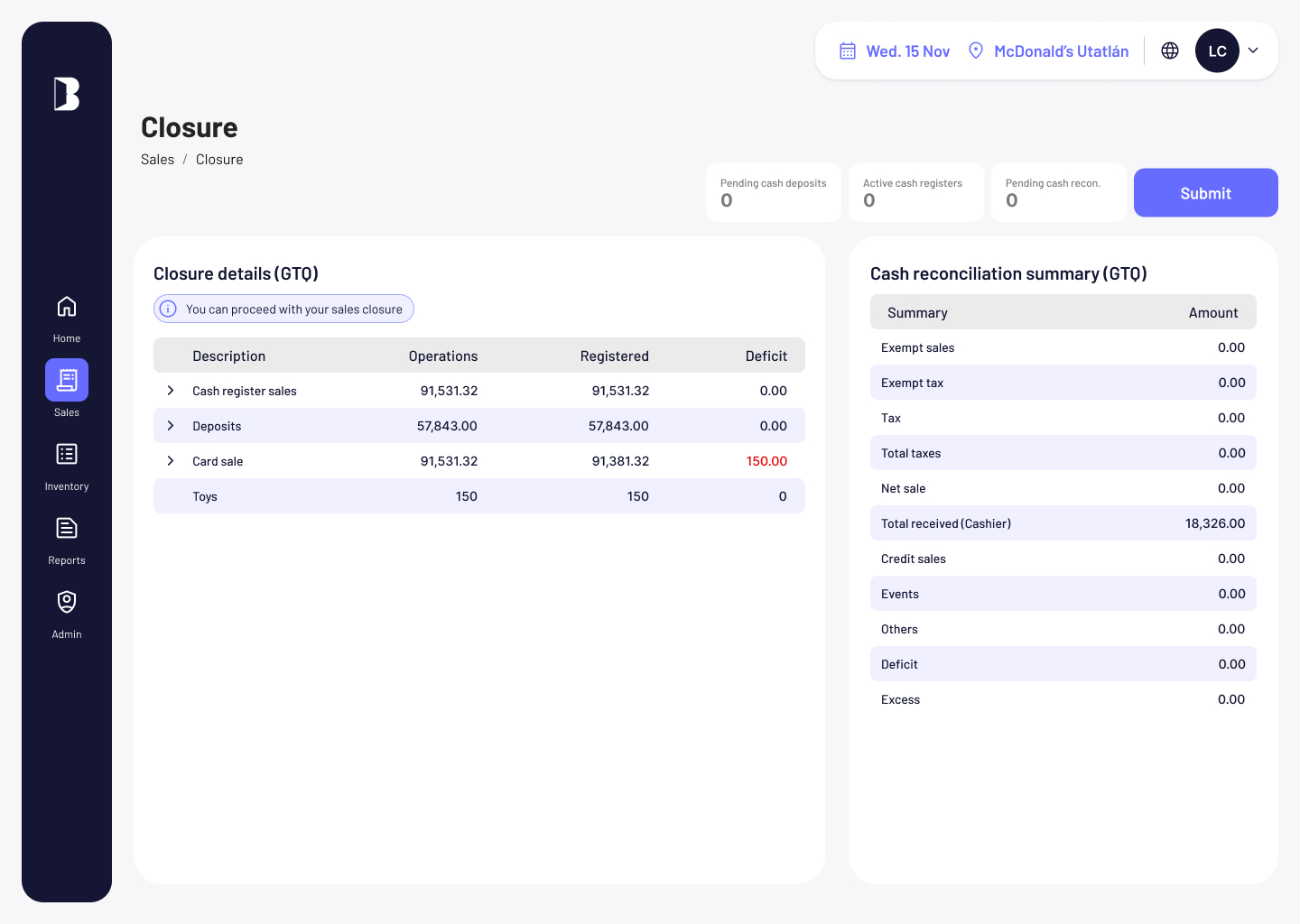Screen dimensions: 1300x924
Task: Click the LC user avatar
Action: [x=1217, y=51]
